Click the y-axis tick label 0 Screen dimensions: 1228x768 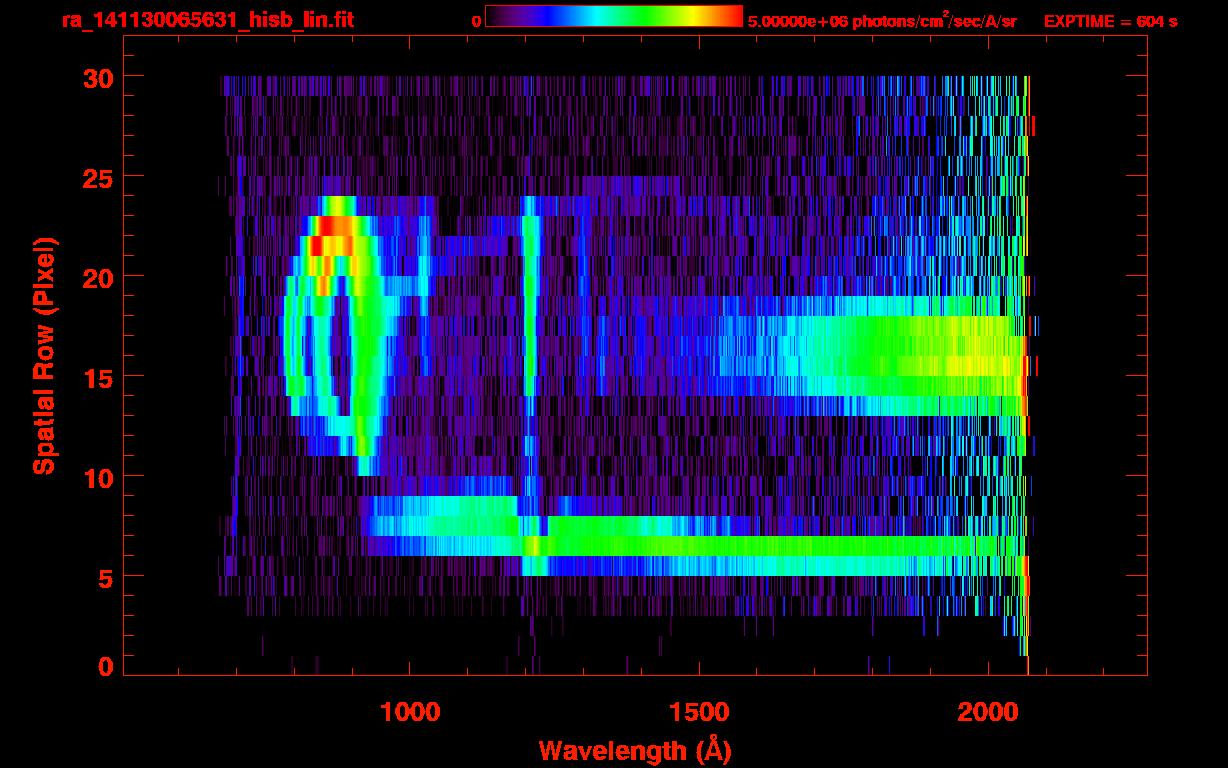pos(105,667)
